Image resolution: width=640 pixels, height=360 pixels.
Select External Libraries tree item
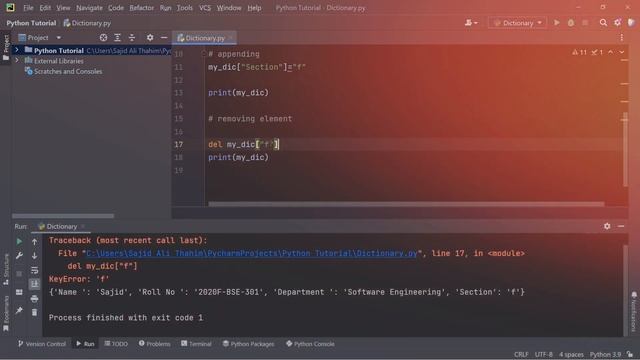click(x=58, y=61)
